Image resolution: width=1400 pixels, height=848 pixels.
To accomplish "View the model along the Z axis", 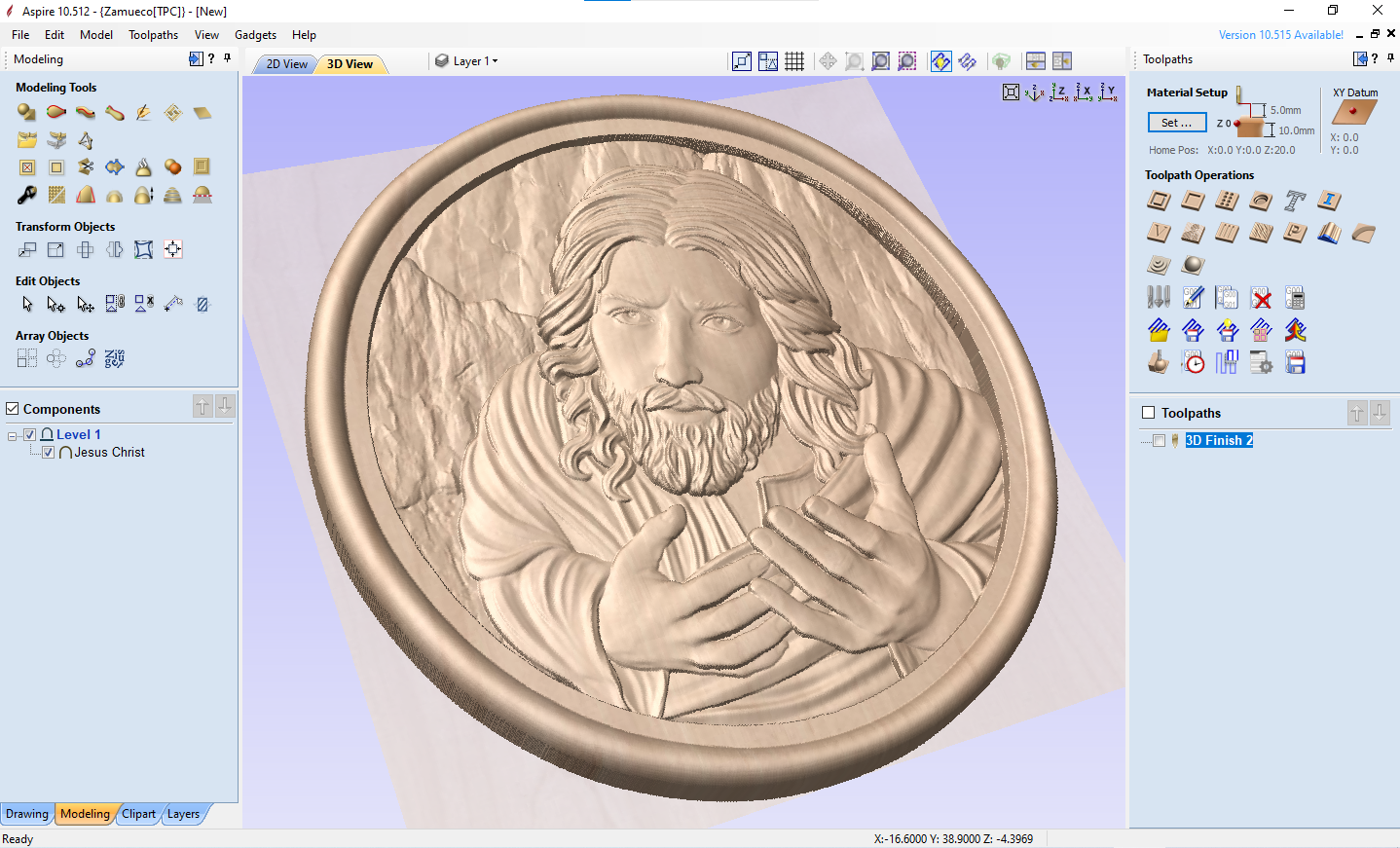I will point(1058,92).
